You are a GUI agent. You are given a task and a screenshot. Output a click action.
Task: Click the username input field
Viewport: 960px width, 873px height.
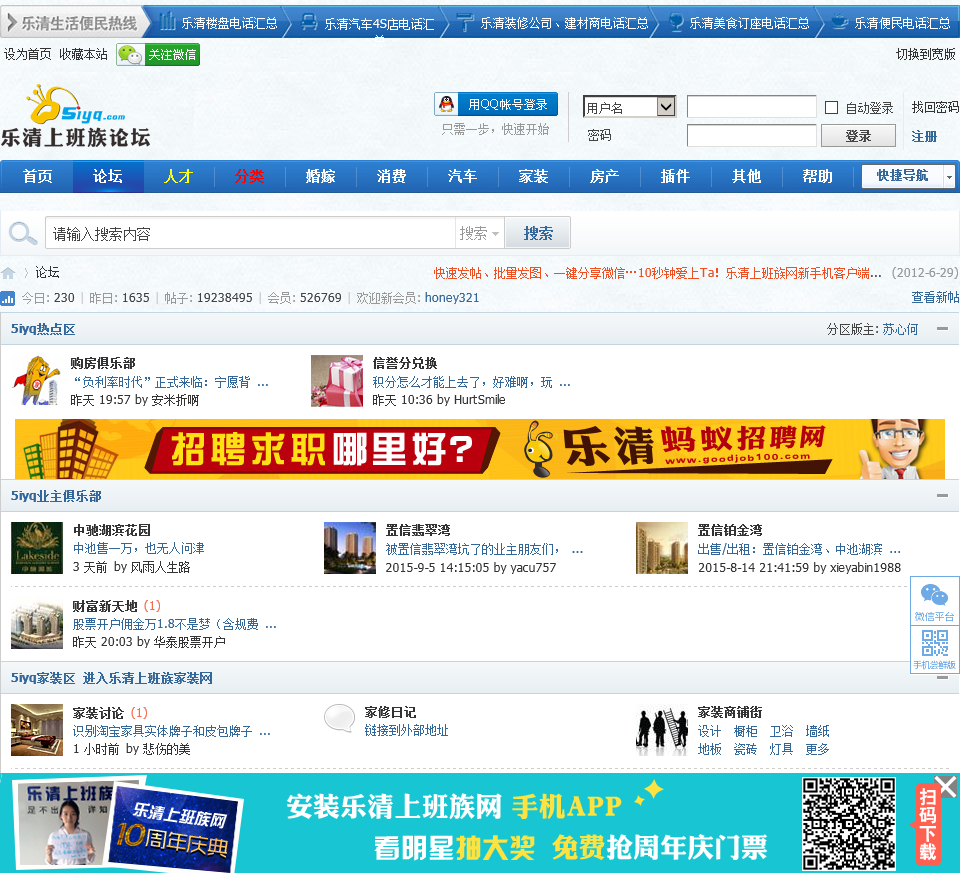click(x=751, y=107)
